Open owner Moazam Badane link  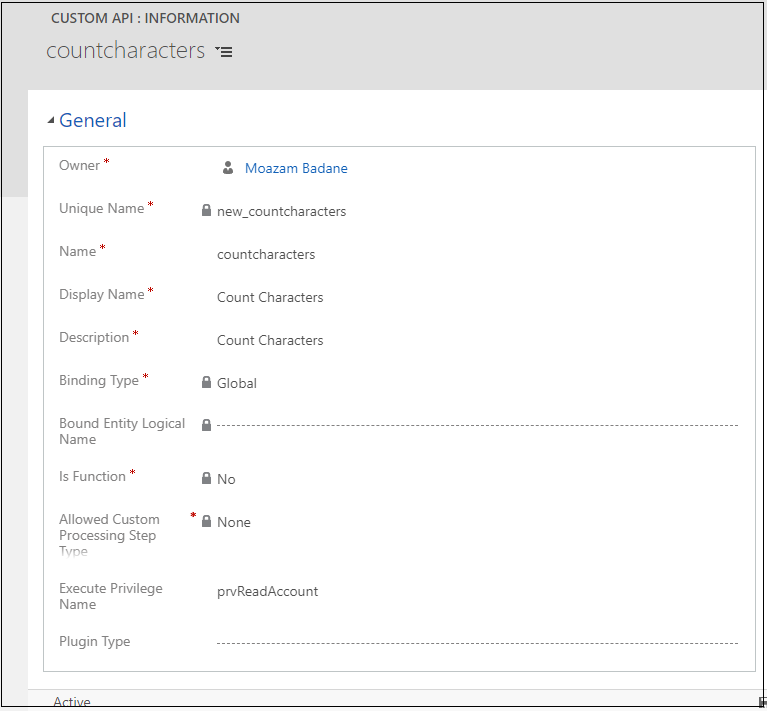coord(296,168)
